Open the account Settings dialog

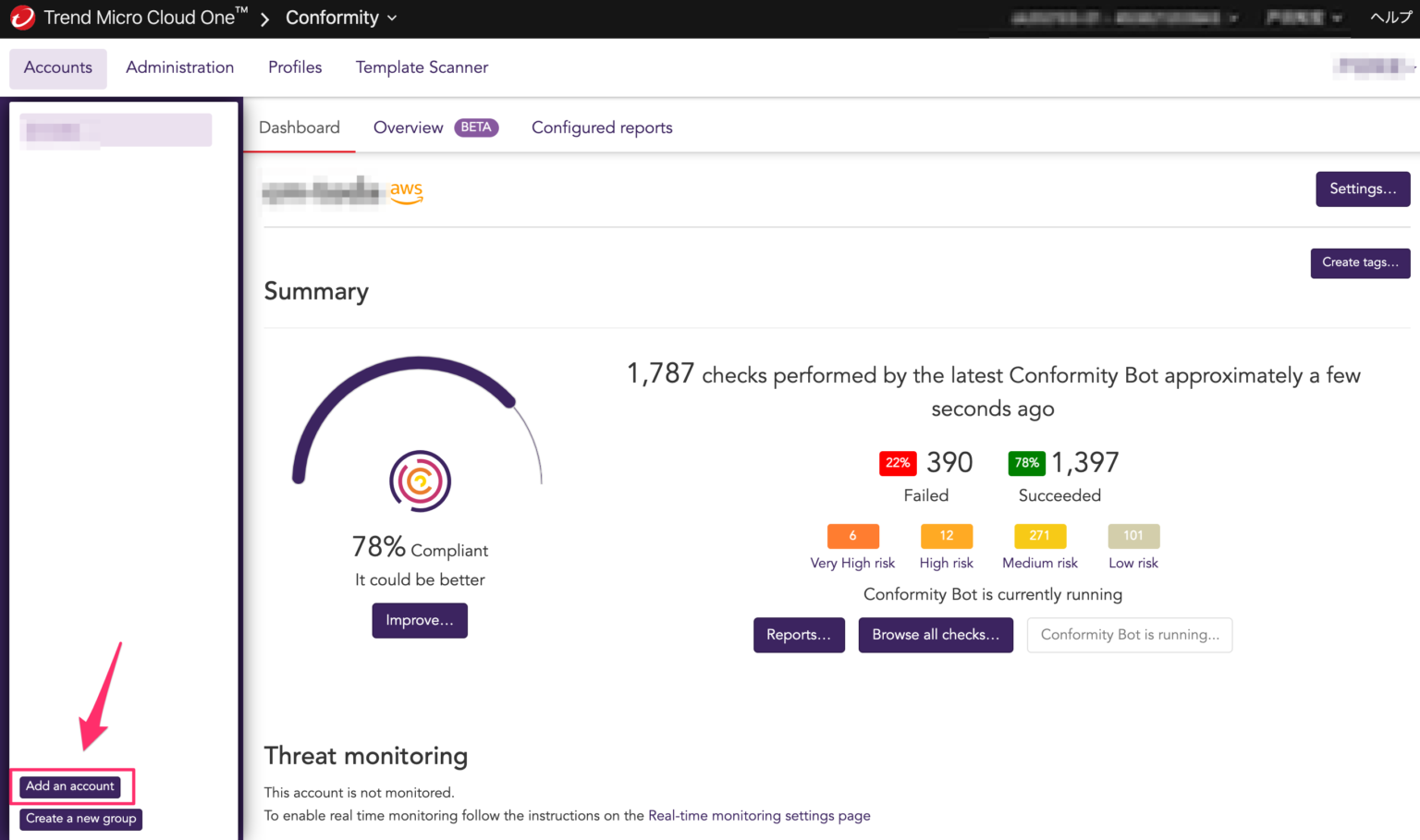(1363, 189)
